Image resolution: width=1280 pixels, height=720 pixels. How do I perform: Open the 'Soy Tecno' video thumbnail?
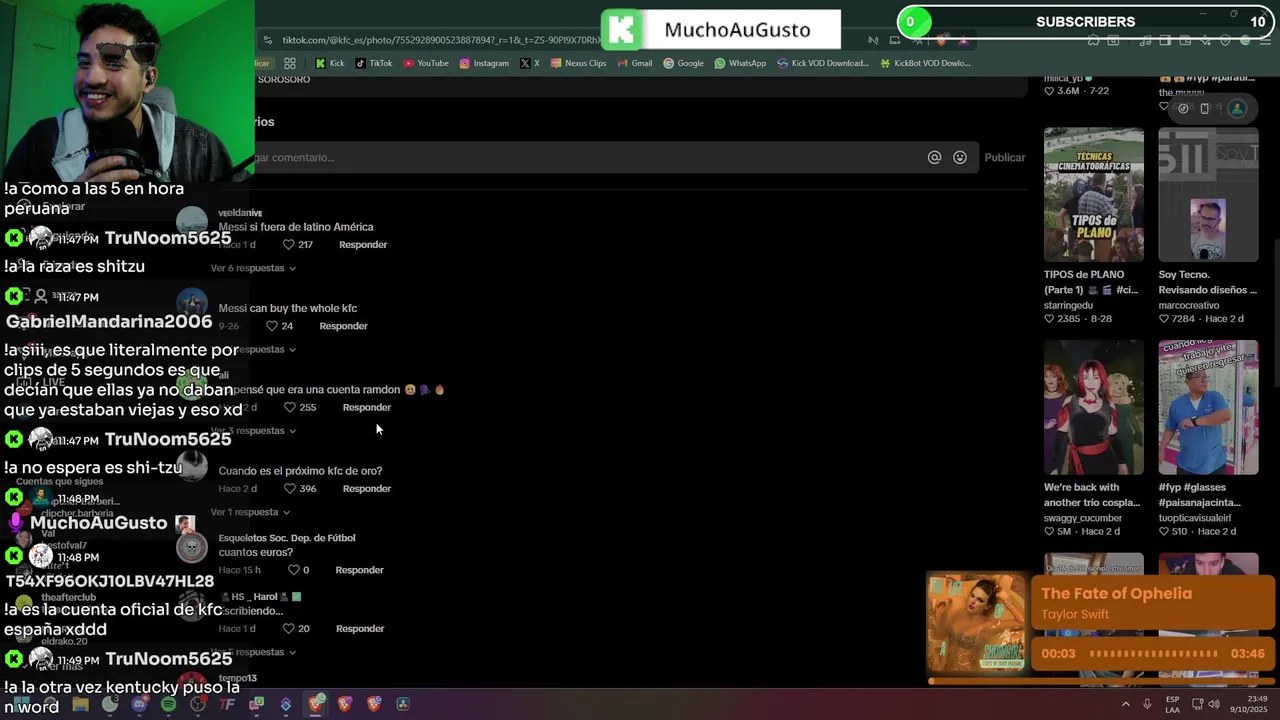(1208, 194)
